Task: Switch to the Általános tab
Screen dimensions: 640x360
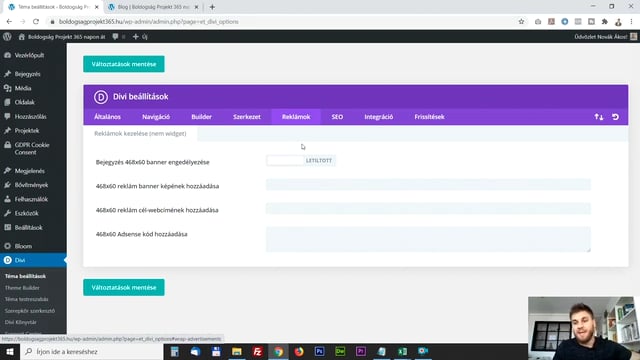Action: [x=107, y=117]
